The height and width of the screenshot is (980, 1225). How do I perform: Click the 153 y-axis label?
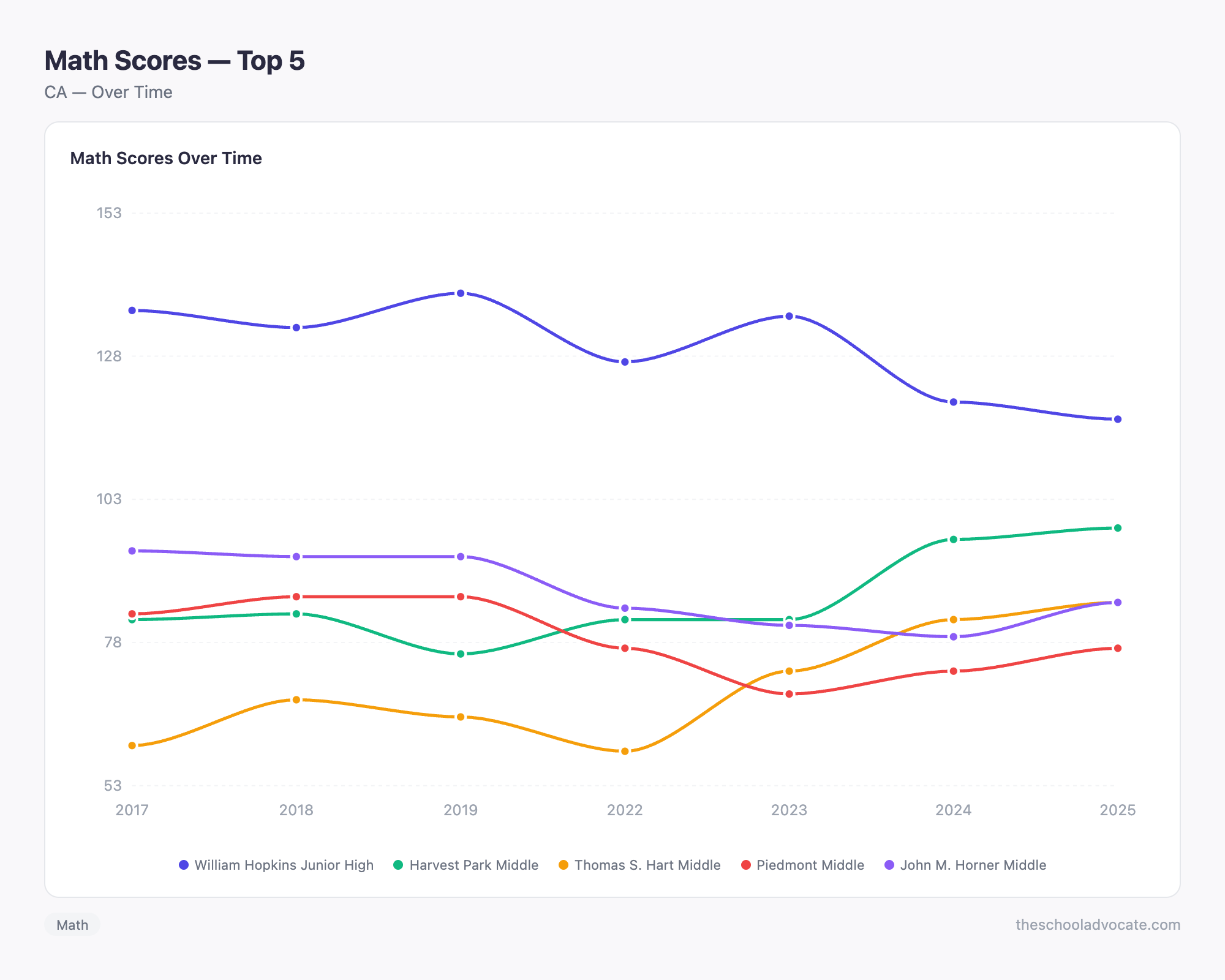point(109,213)
